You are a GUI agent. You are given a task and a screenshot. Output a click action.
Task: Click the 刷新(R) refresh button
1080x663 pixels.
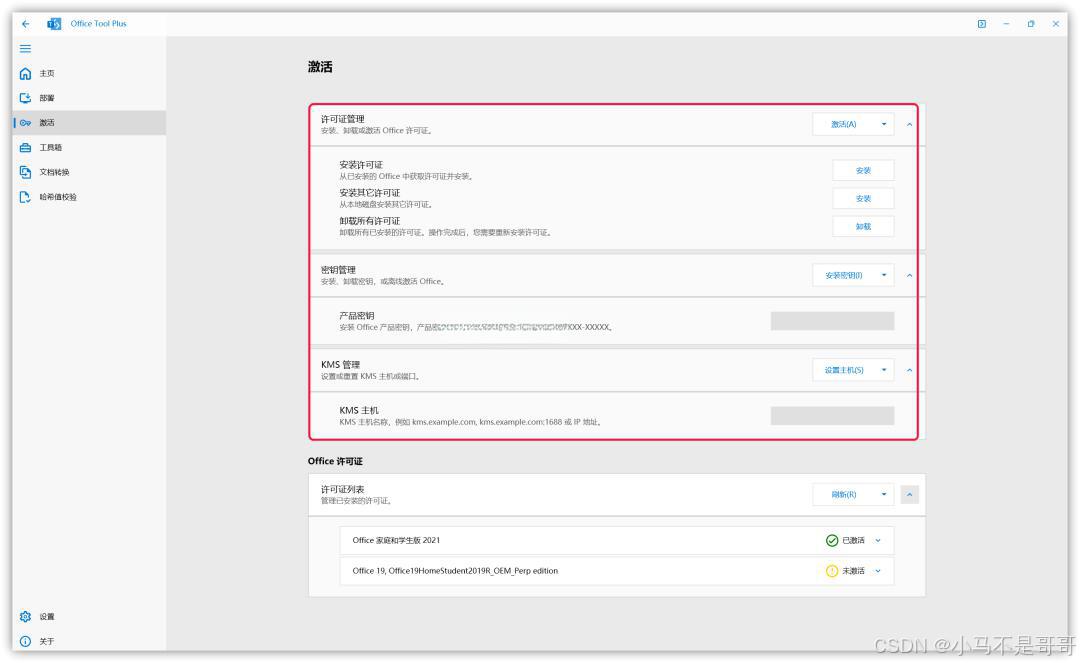pos(844,494)
